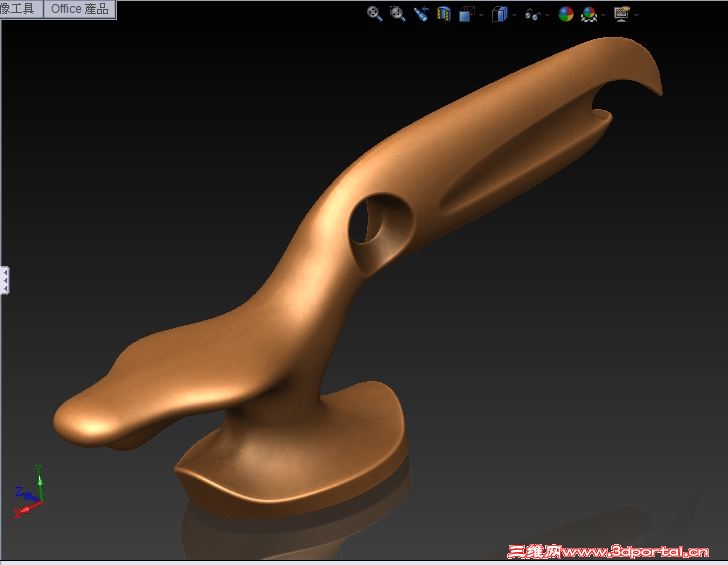Expand the Hide/Show Items dropdown arrow
Viewport: 728px width, 565px height.
547,15
